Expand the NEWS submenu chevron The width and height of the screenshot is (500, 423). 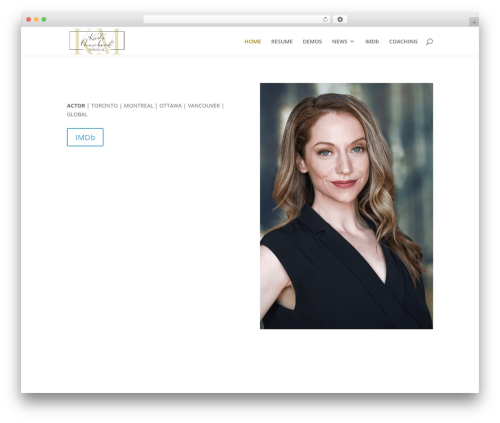tap(352, 41)
